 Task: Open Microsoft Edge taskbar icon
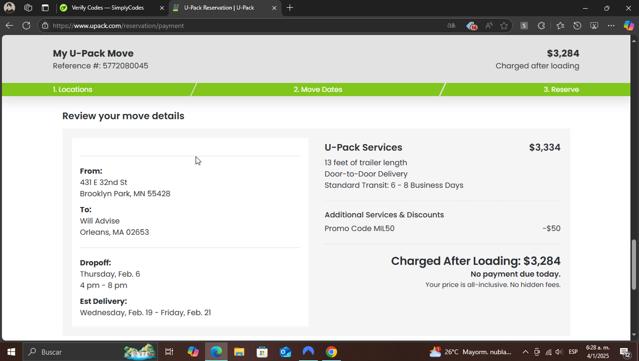click(216, 352)
